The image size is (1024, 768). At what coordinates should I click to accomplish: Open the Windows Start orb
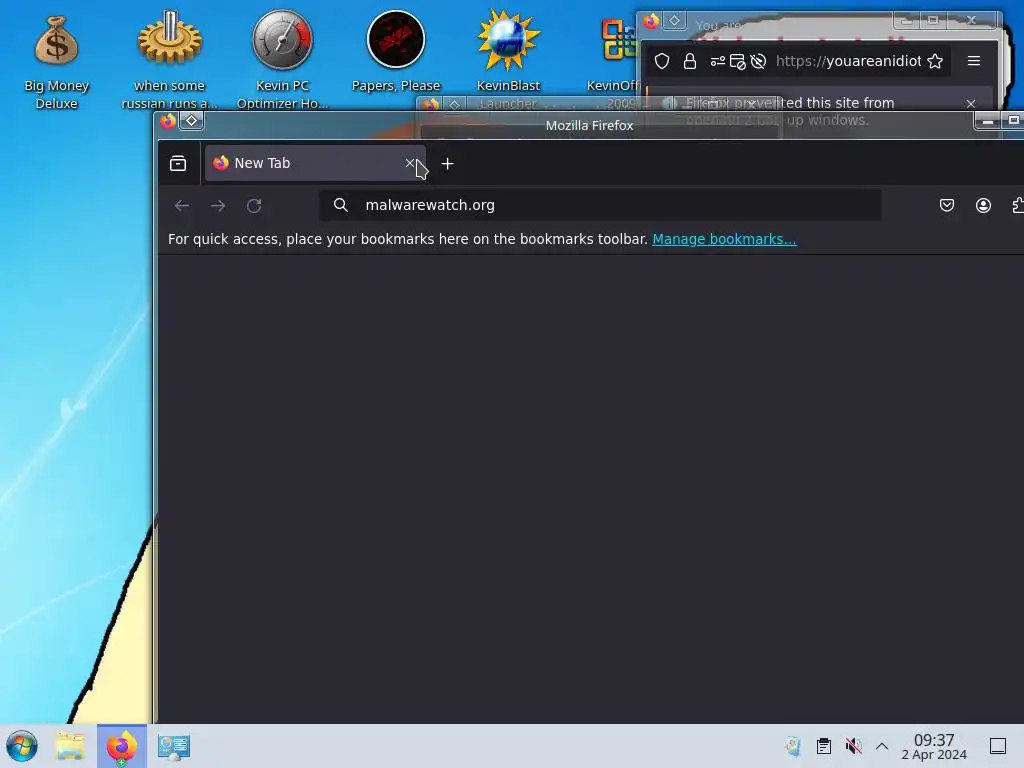click(x=22, y=746)
